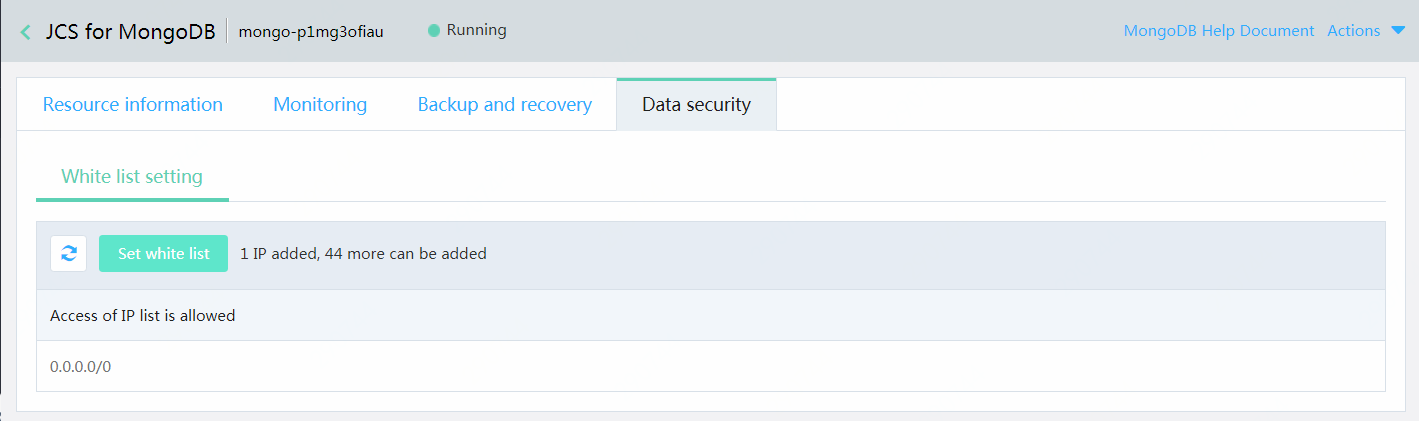
Task: Select the White list setting sub-tab
Action: pyautogui.click(x=132, y=177)
